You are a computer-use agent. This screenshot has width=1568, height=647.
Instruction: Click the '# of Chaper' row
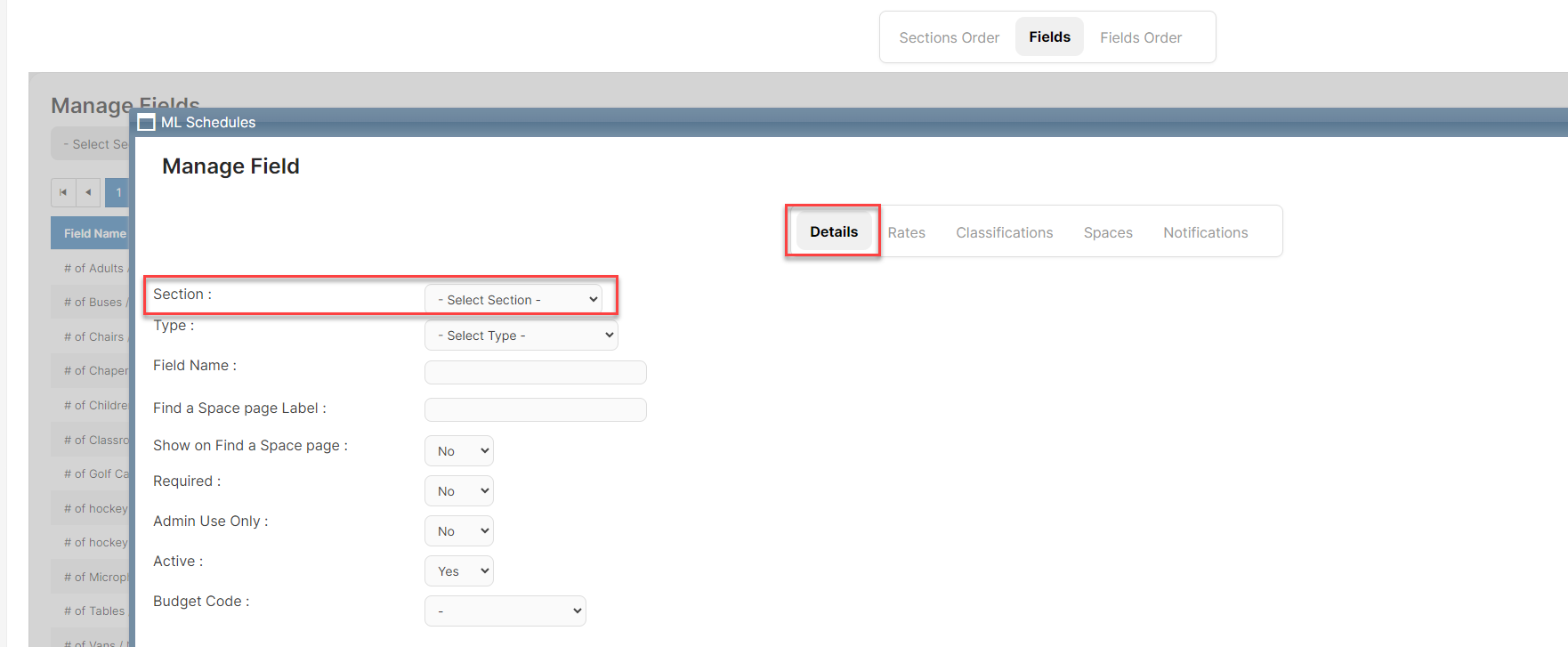91,371
